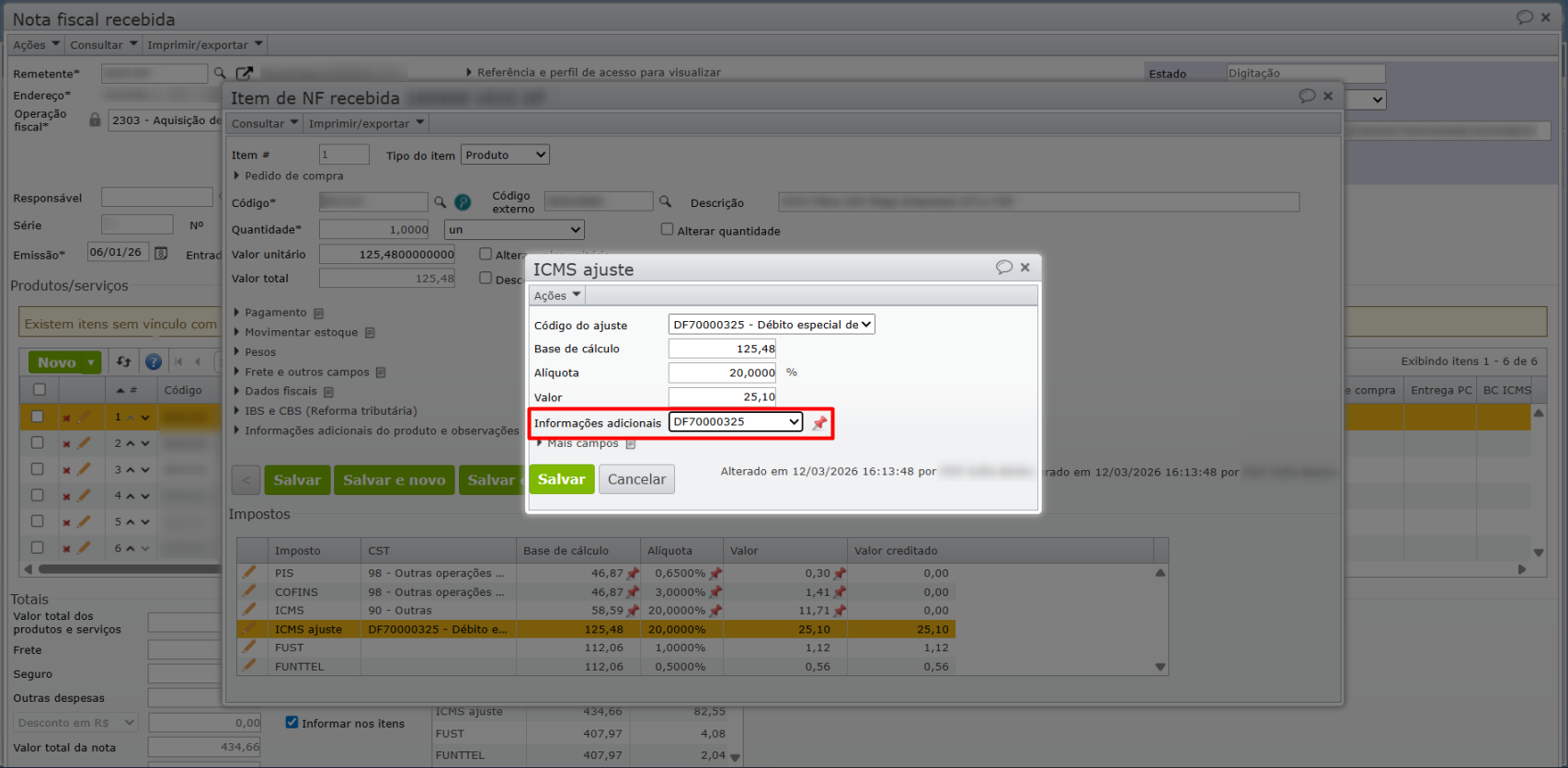Click the magnifier beside Código externo field

coord(665,201)
